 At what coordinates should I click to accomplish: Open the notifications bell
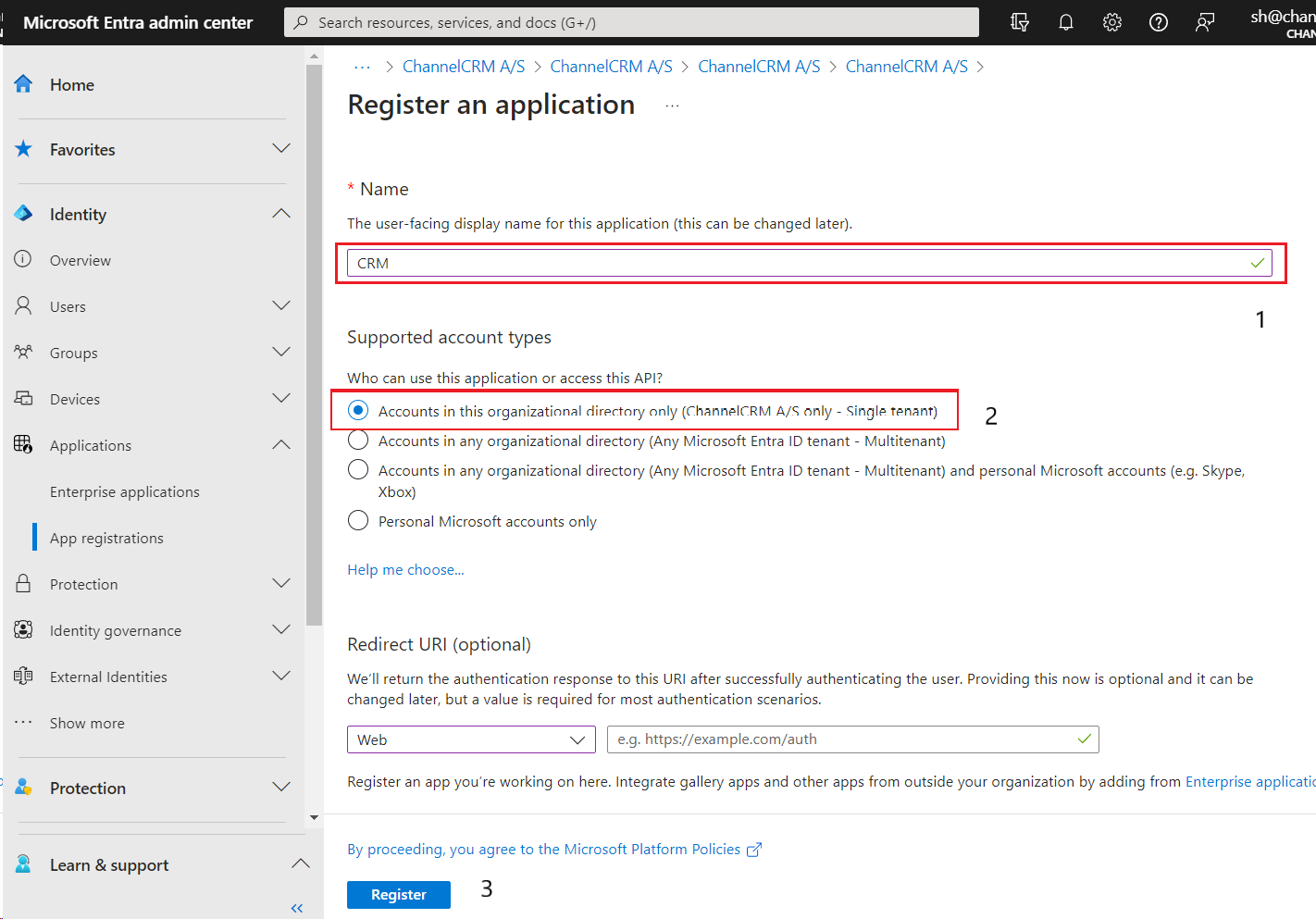(1066, 22)
